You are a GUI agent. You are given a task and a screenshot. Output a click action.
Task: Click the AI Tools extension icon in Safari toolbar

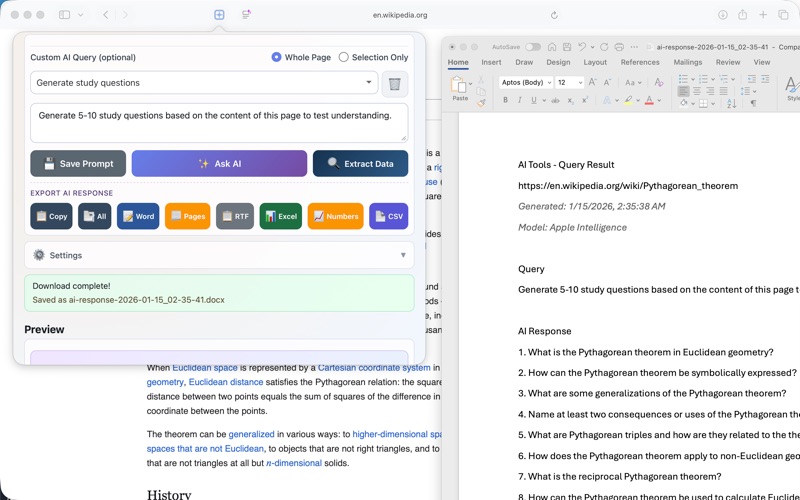(219, 15)
